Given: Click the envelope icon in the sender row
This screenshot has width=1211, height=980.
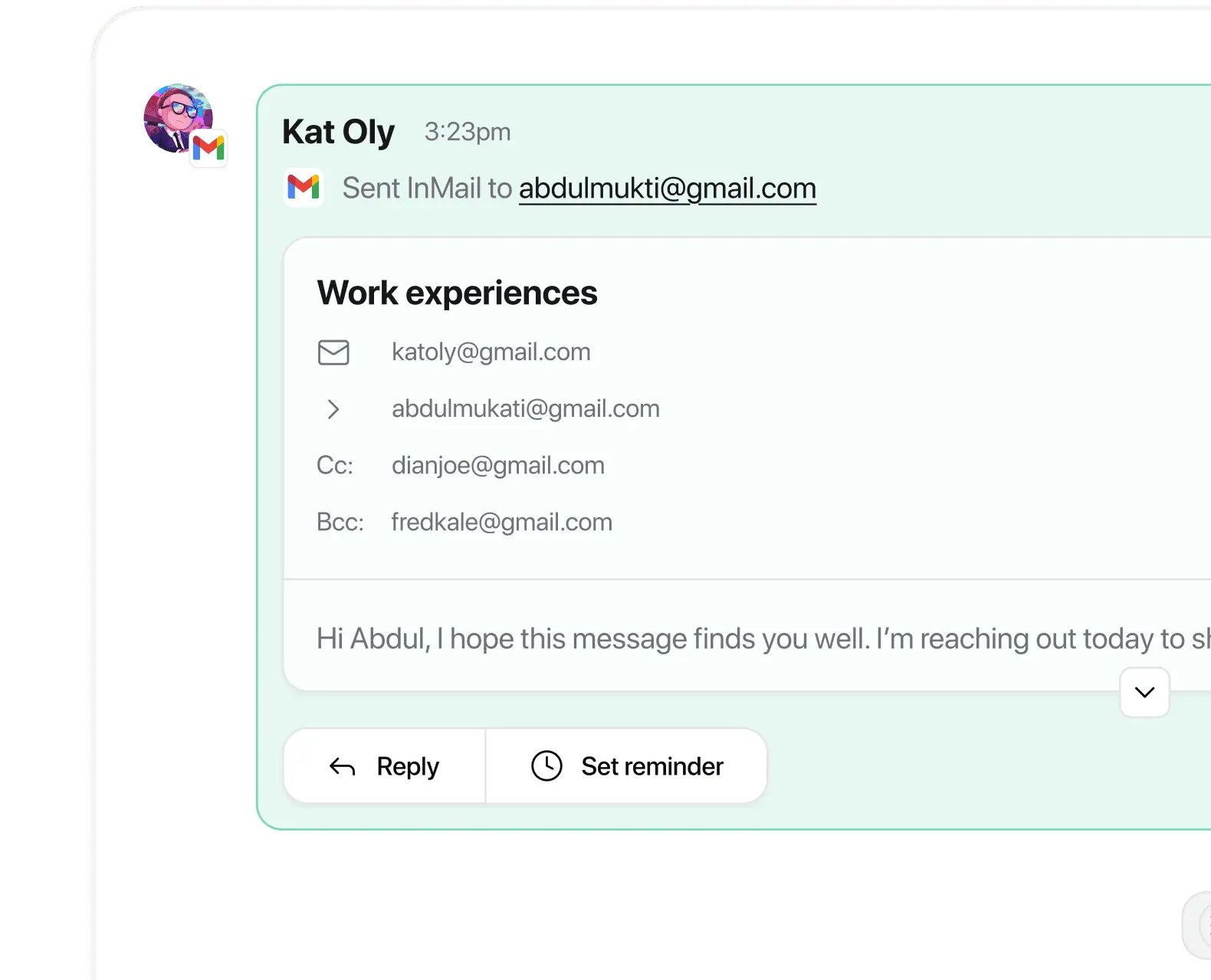Looking at the screenshot, I should coord(333,352).
